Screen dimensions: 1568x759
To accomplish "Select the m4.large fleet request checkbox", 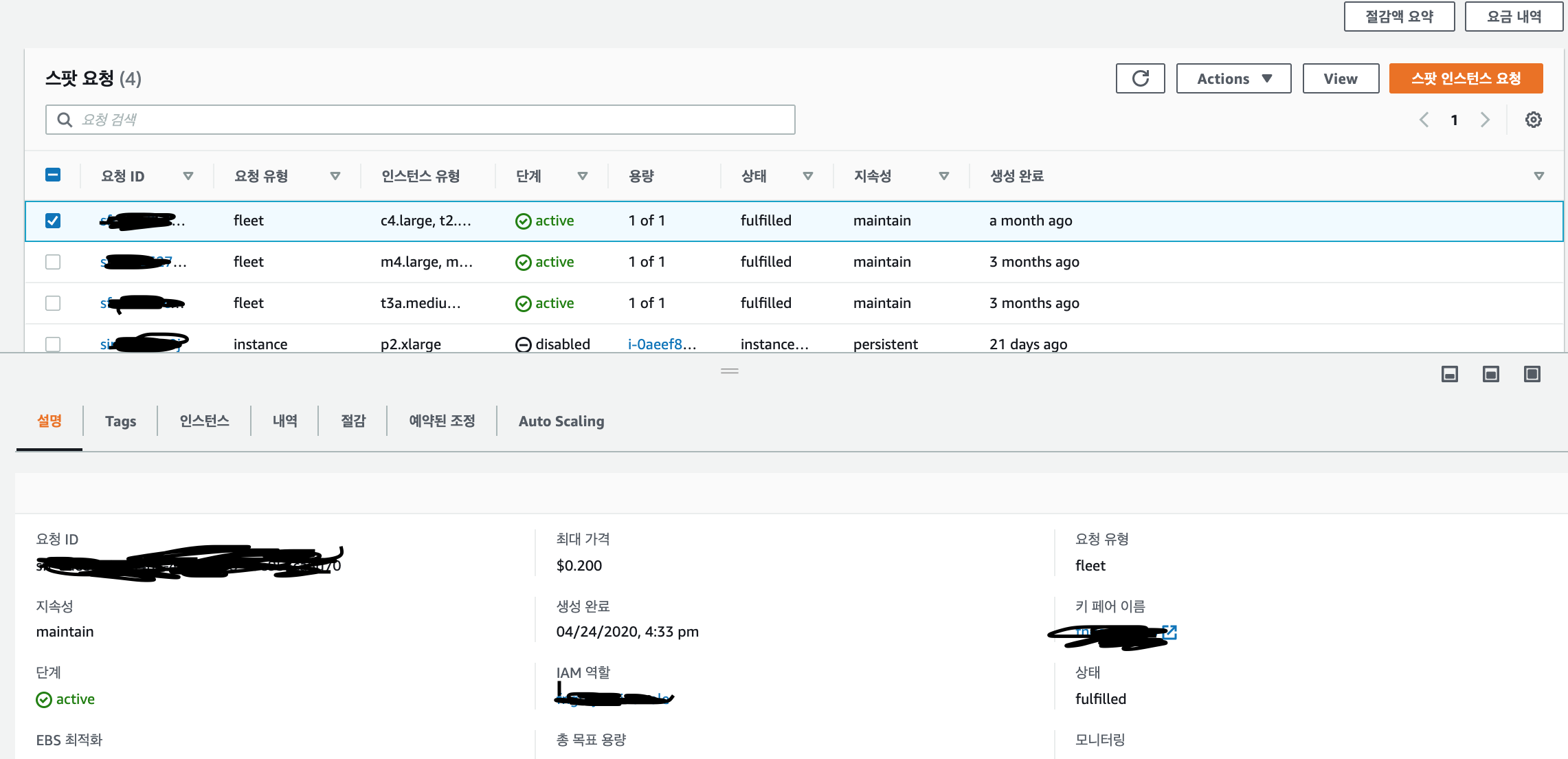I will click(53, 262).
